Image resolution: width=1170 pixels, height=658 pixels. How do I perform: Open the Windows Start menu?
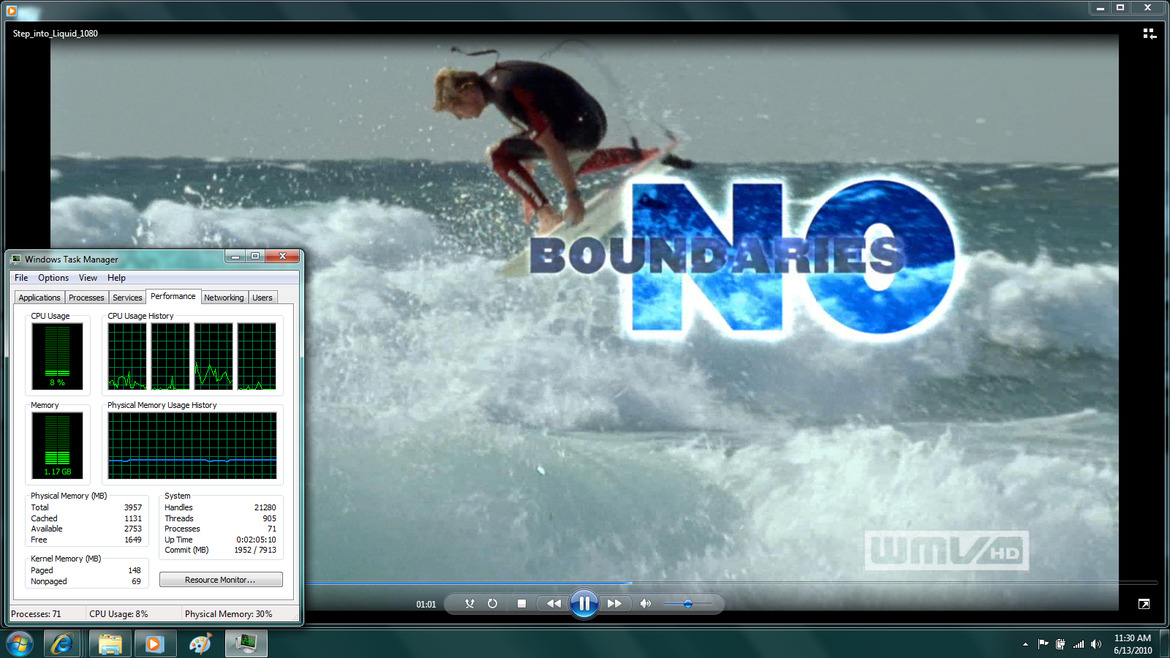pos(19,643)
